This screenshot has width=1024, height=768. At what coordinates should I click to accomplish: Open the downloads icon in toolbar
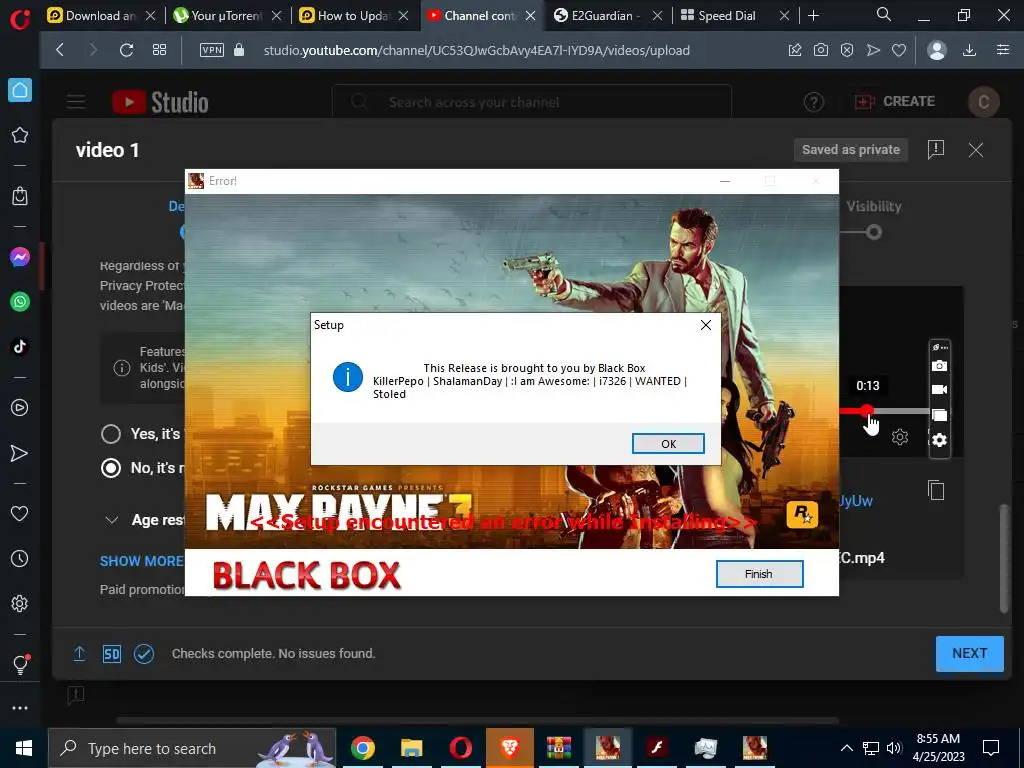pos(970,50)
